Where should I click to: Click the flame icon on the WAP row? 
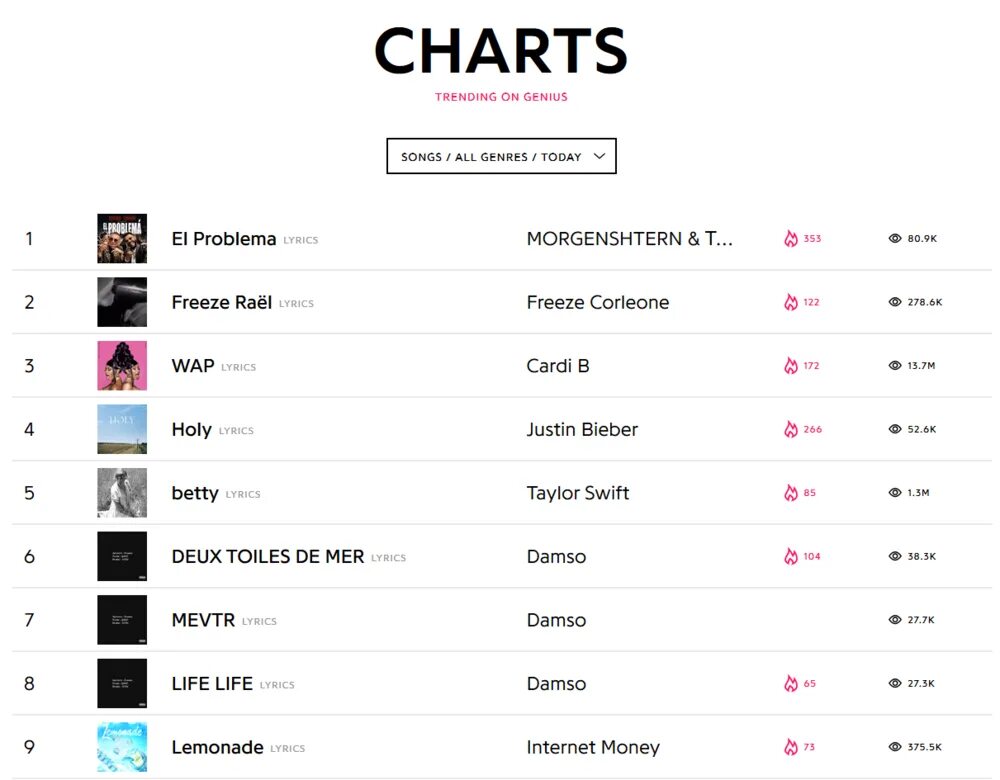[x=791, y=366]
